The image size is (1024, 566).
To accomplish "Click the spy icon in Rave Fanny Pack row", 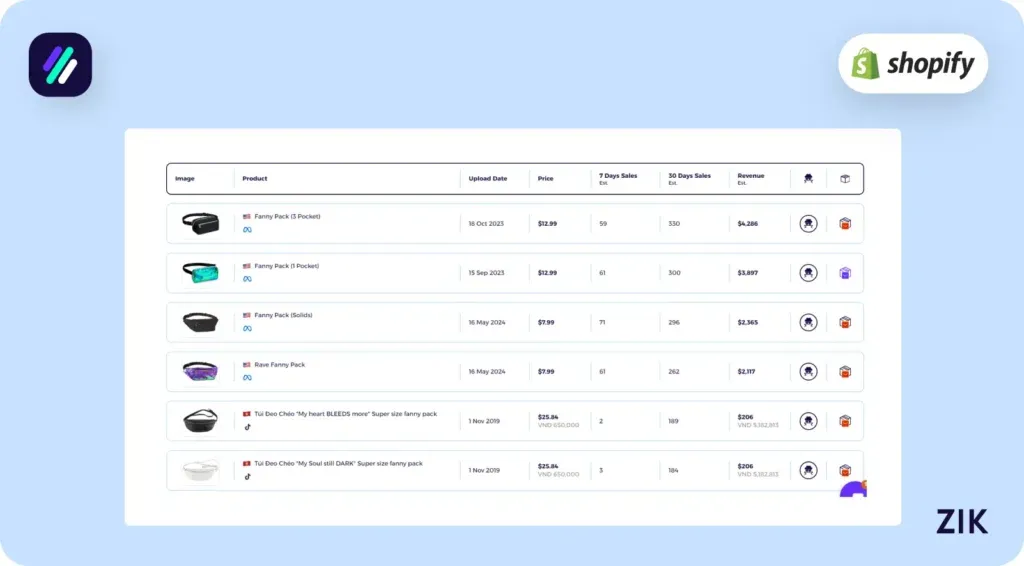I will (x=808, y=372).
